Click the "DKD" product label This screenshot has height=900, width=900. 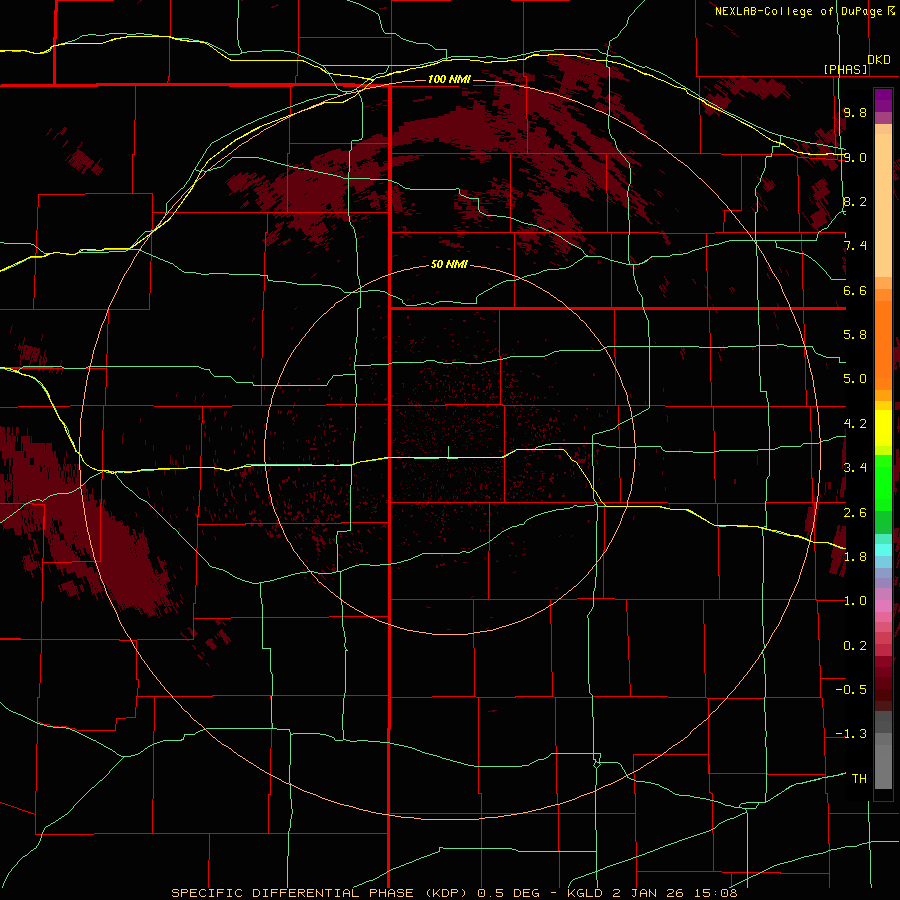click(x=879, y=59)
